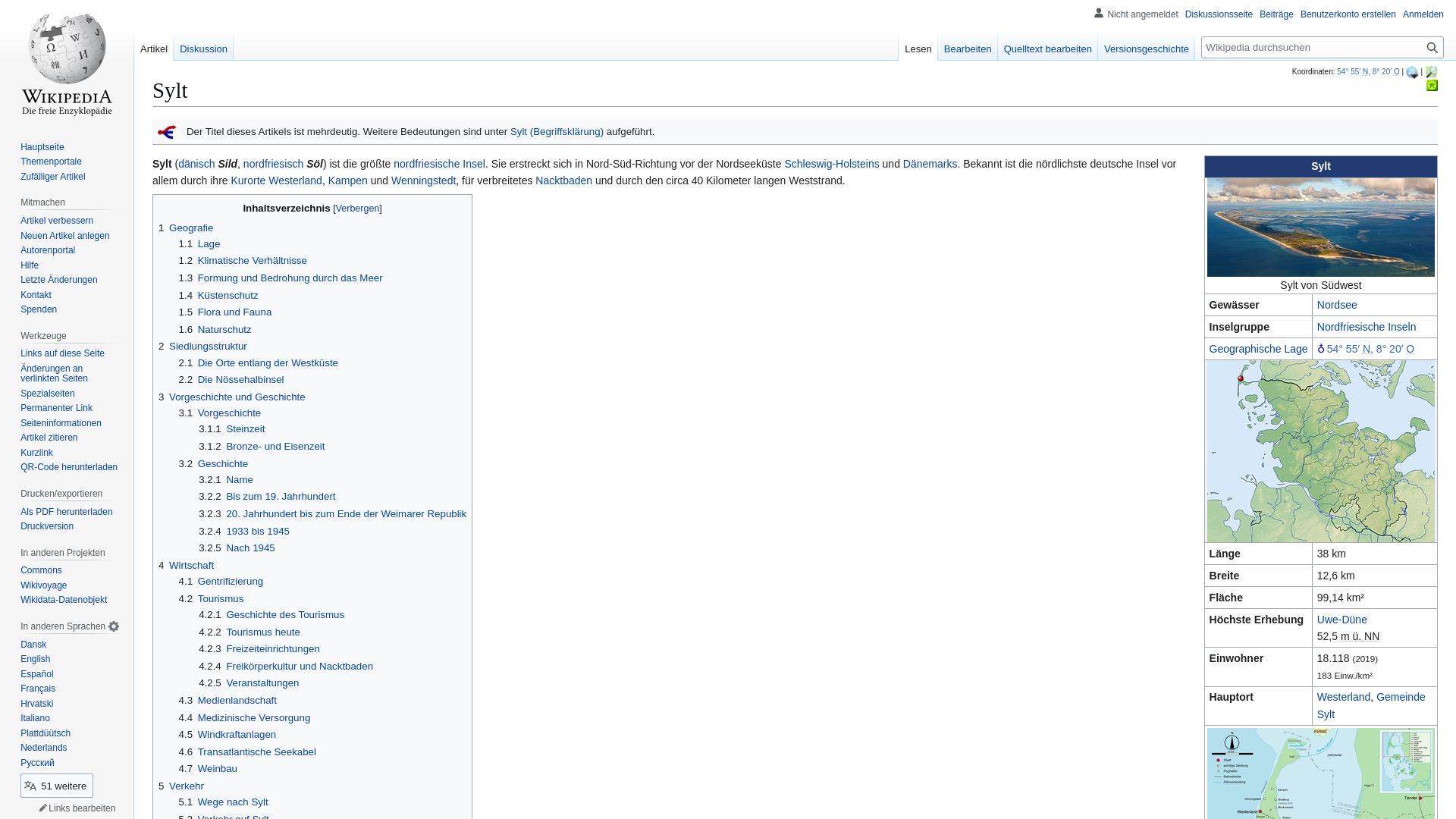
Task: Click the Nordsee link in Gewässer row
Action: pos(1337,305)
